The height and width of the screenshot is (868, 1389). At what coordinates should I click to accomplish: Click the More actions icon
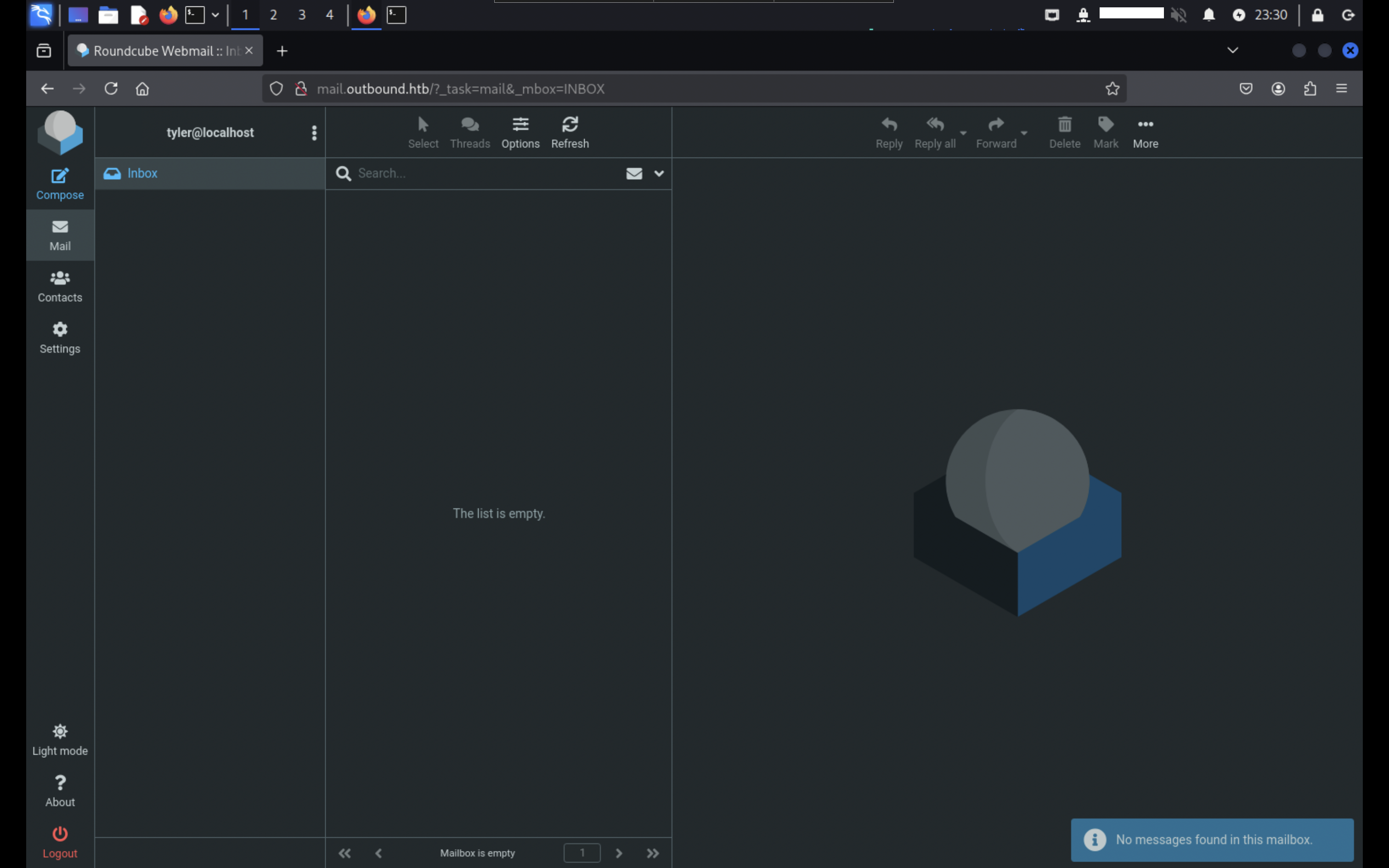[1145, 124]
